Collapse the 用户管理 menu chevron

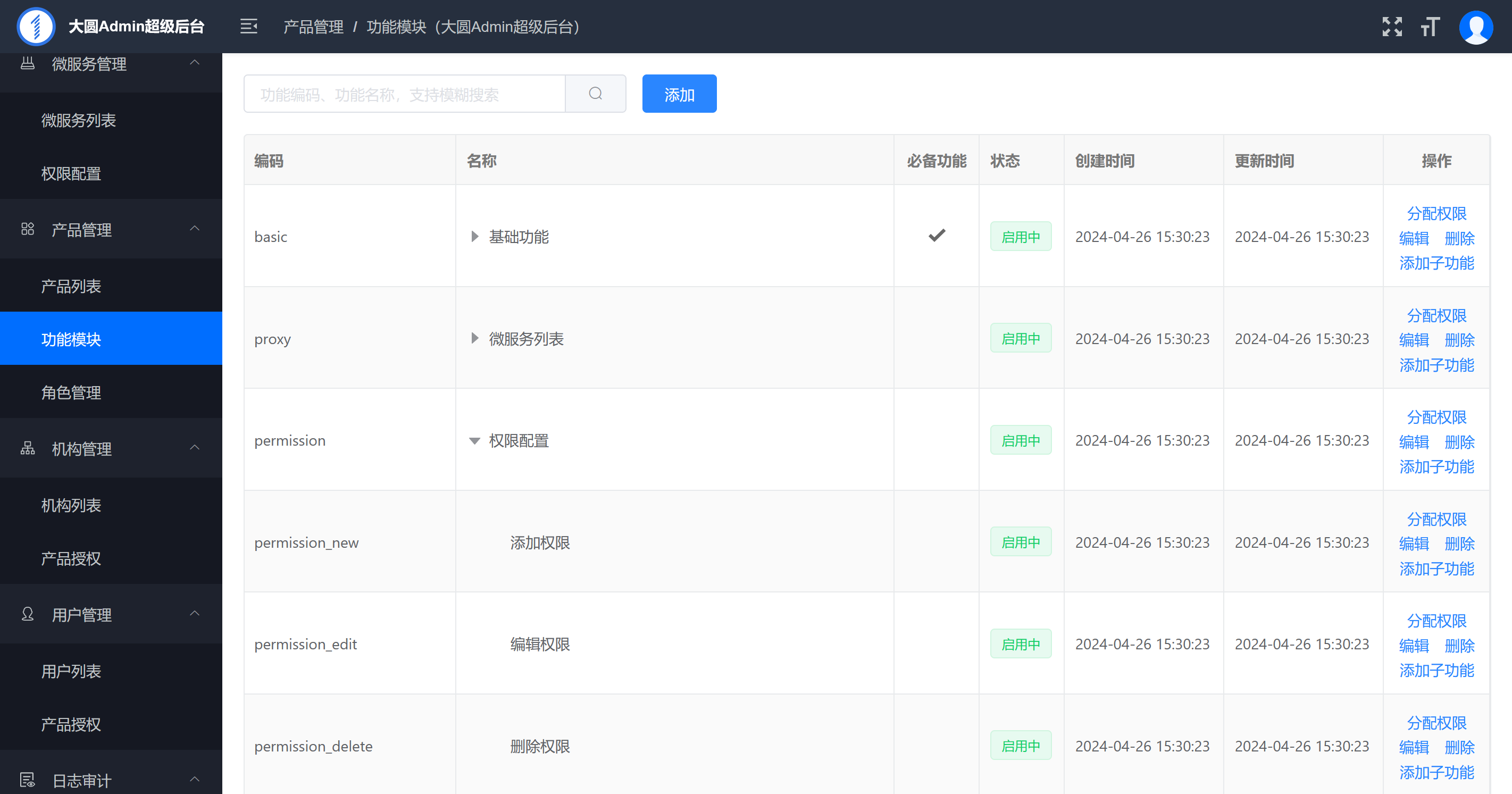point(195,613)
